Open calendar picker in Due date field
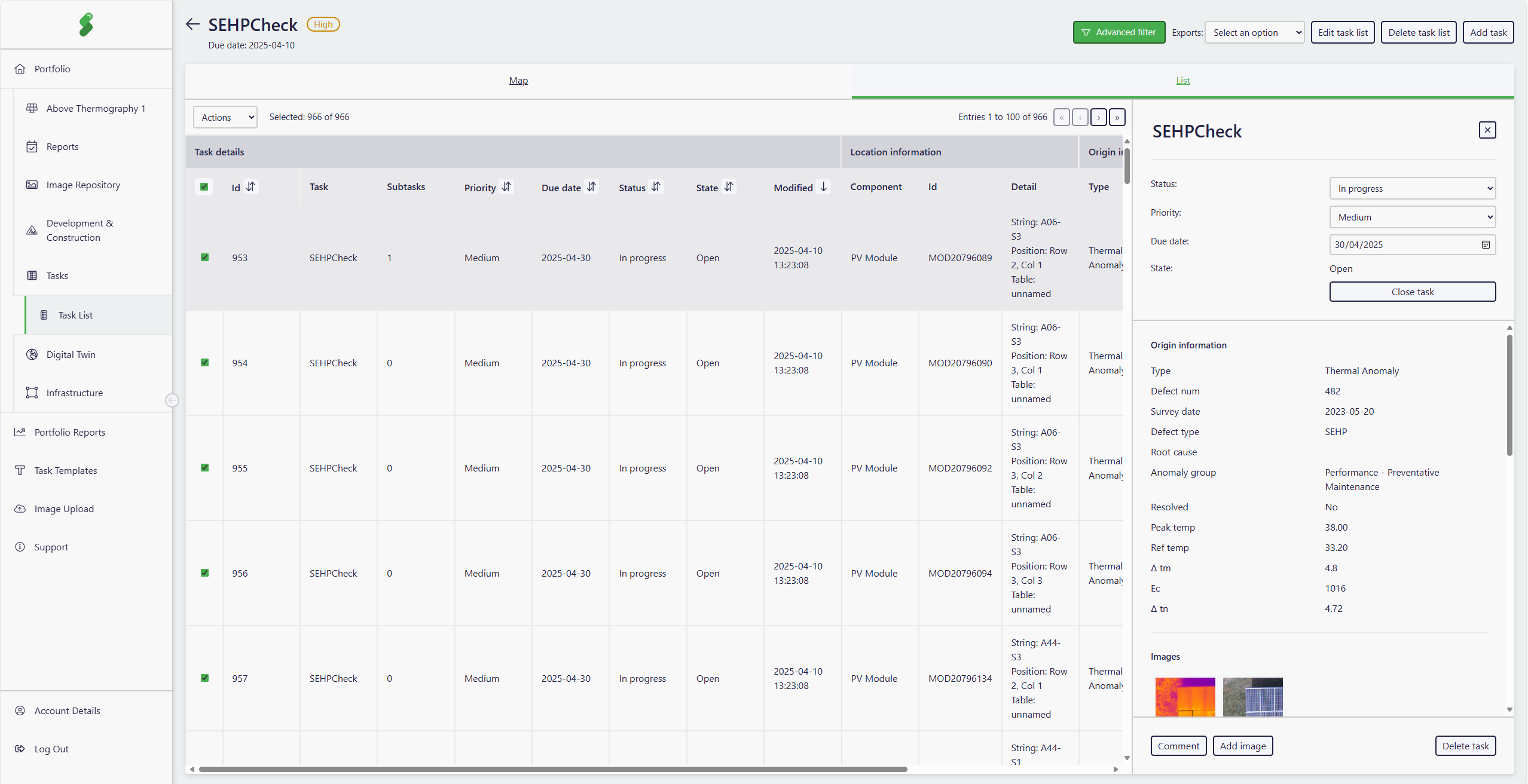1528x784 pixels. pos(1485,244)
